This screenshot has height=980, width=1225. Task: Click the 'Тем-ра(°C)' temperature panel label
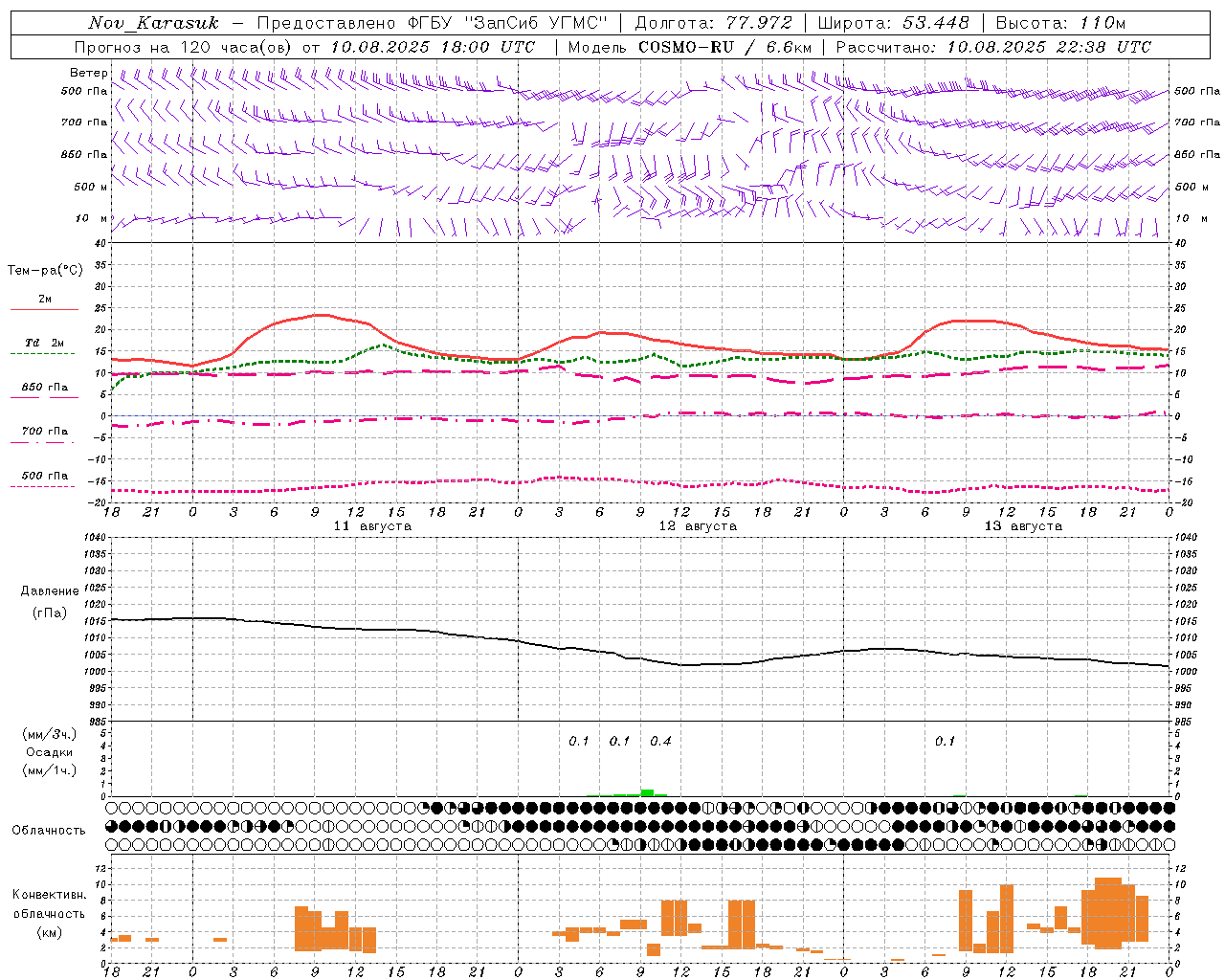pos(45,271)
